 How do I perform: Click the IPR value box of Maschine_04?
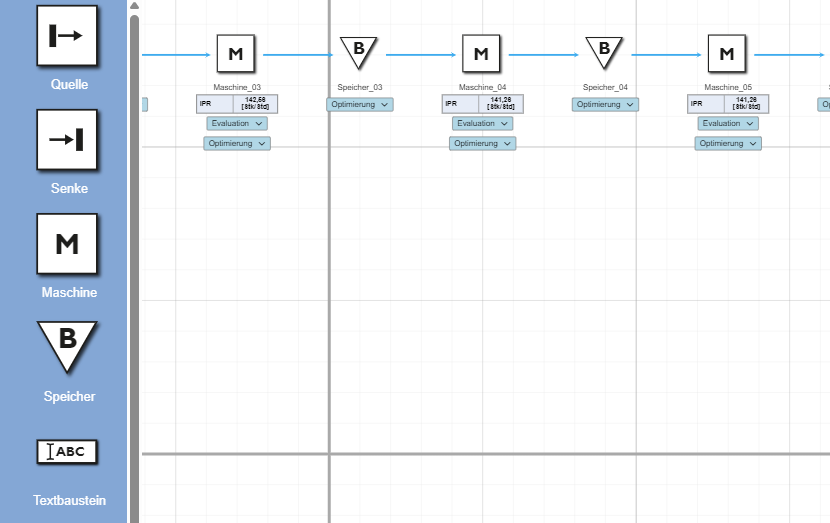coord(482,104)
